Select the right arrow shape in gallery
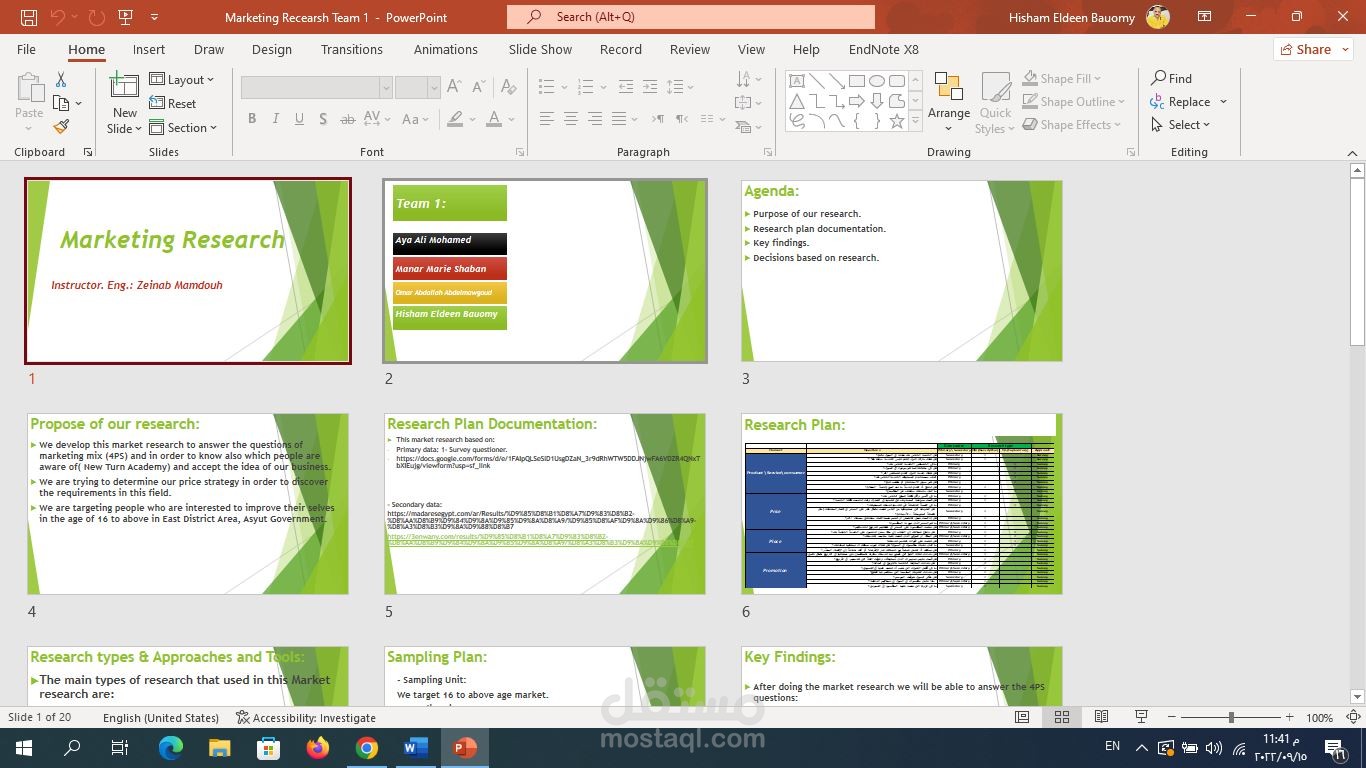The width and height of the screenshot is (1366, 768). point(857,101)
